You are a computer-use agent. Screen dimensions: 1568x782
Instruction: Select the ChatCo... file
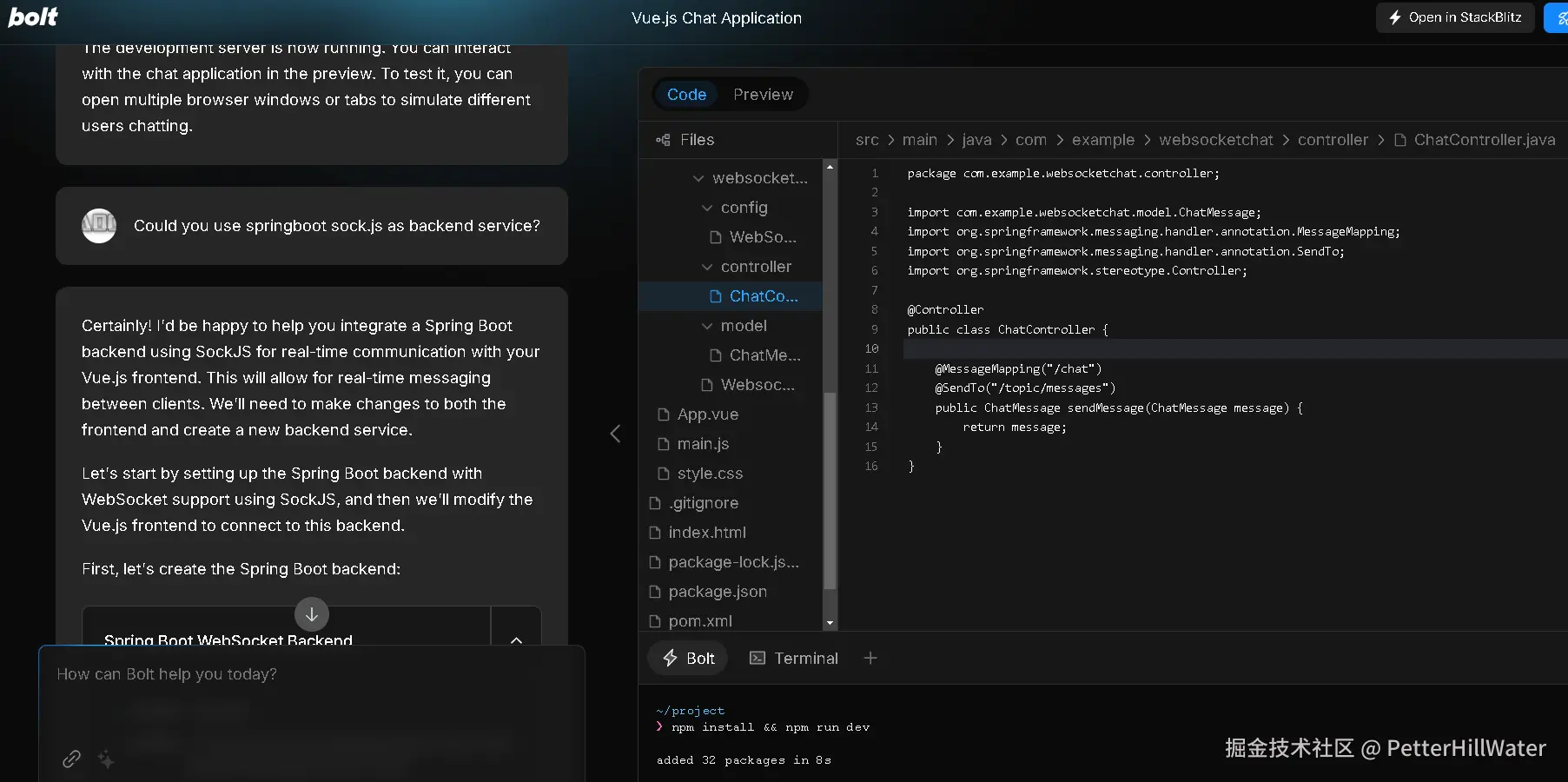pyautogui.click(x=731, y=296)
